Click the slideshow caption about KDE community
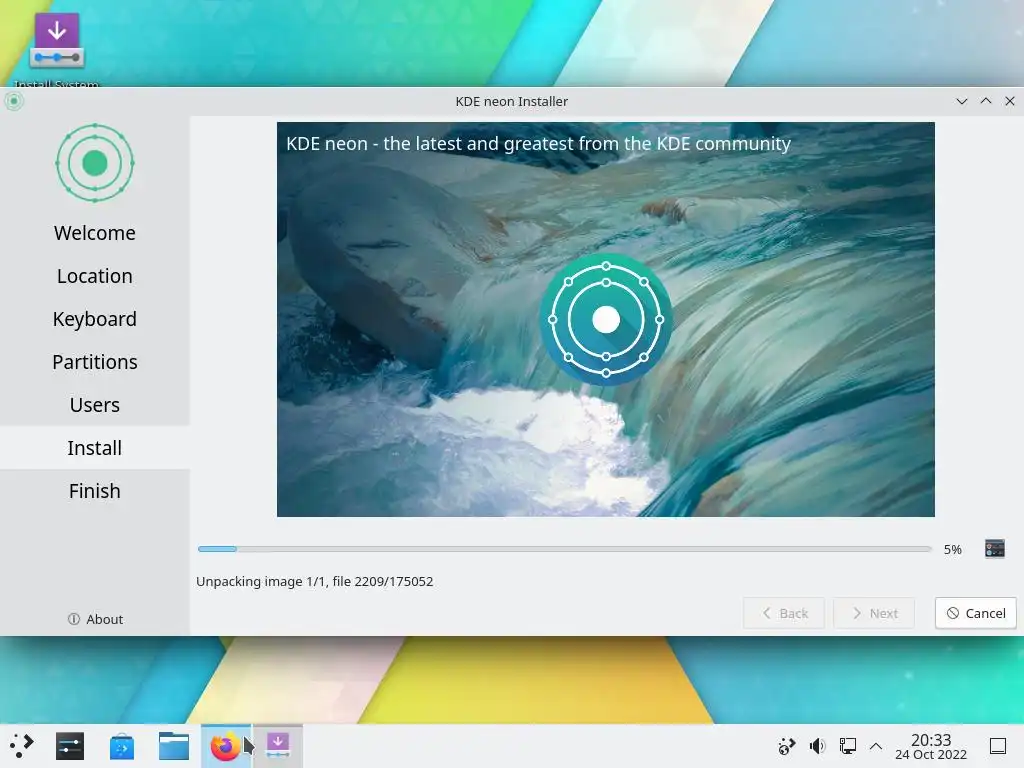The image size is (1024, 768). point(538,144)
